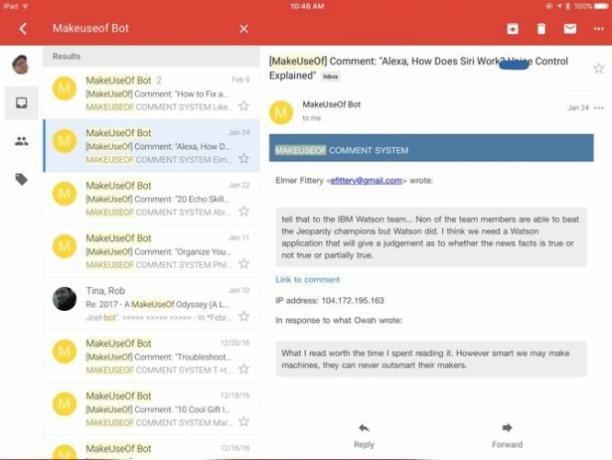The height and width of the screenshot is (460, 612).
Task: Open the account profile photo
Action: [x=21, y=64]
